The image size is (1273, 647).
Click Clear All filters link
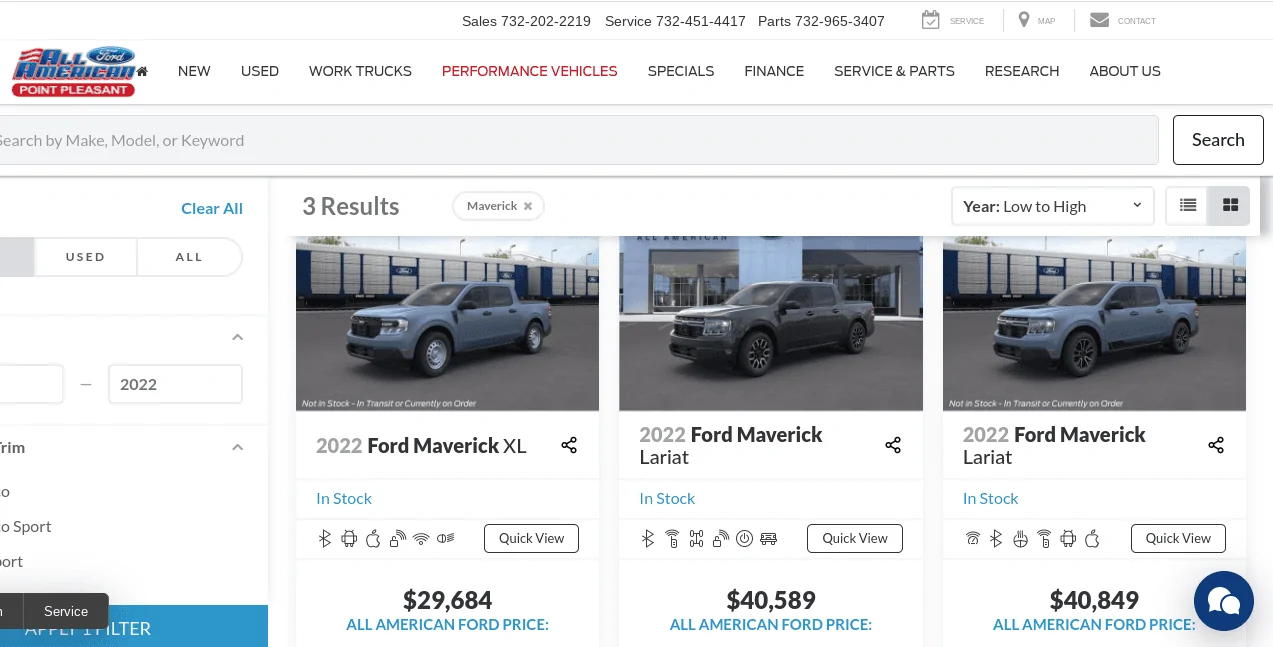pyautogui.click(x=212, y=208)
